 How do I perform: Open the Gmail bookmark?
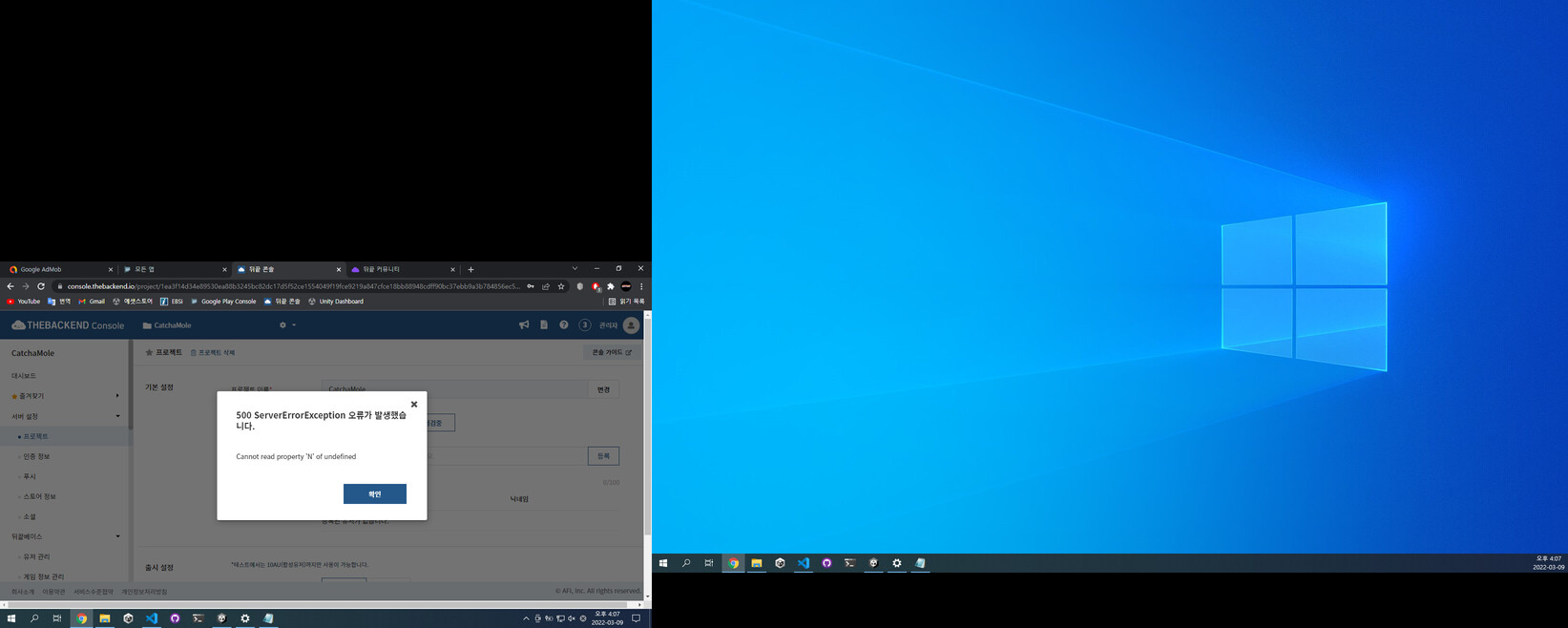[92, 302]
